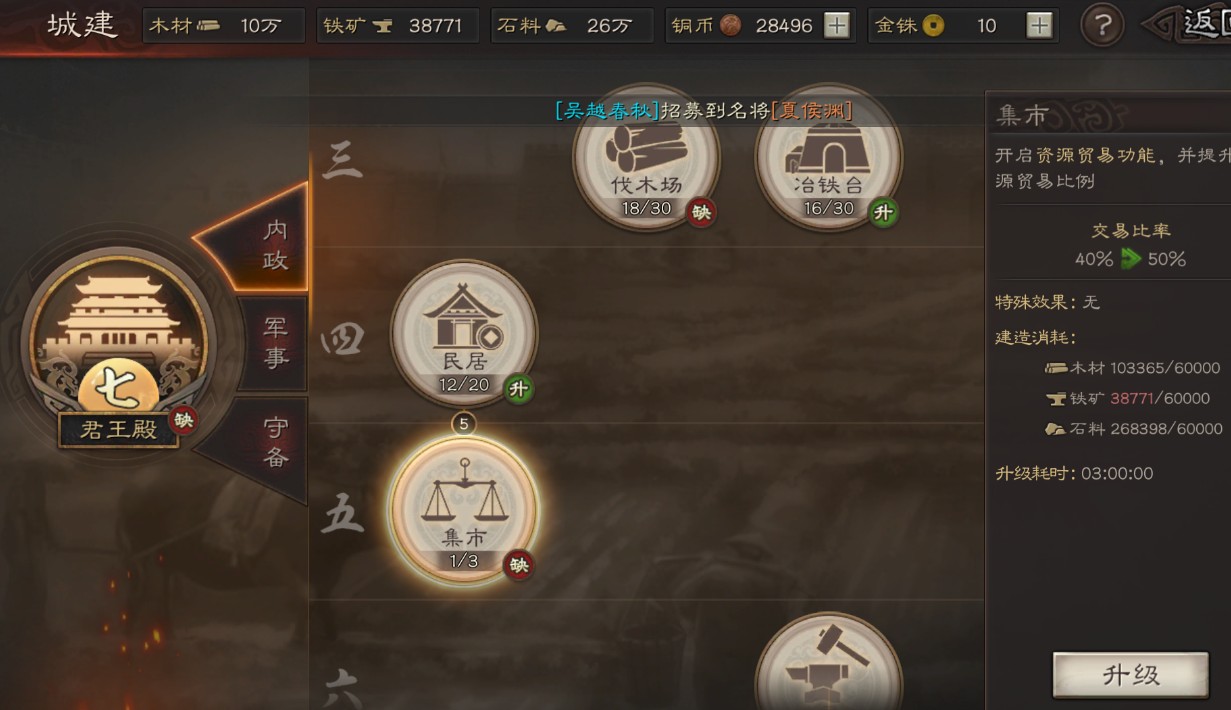Image resolution: width=1231 pixels, height=710 pixels.
Task: Add more 金铢 with plus button
Action: [1040, 26]
